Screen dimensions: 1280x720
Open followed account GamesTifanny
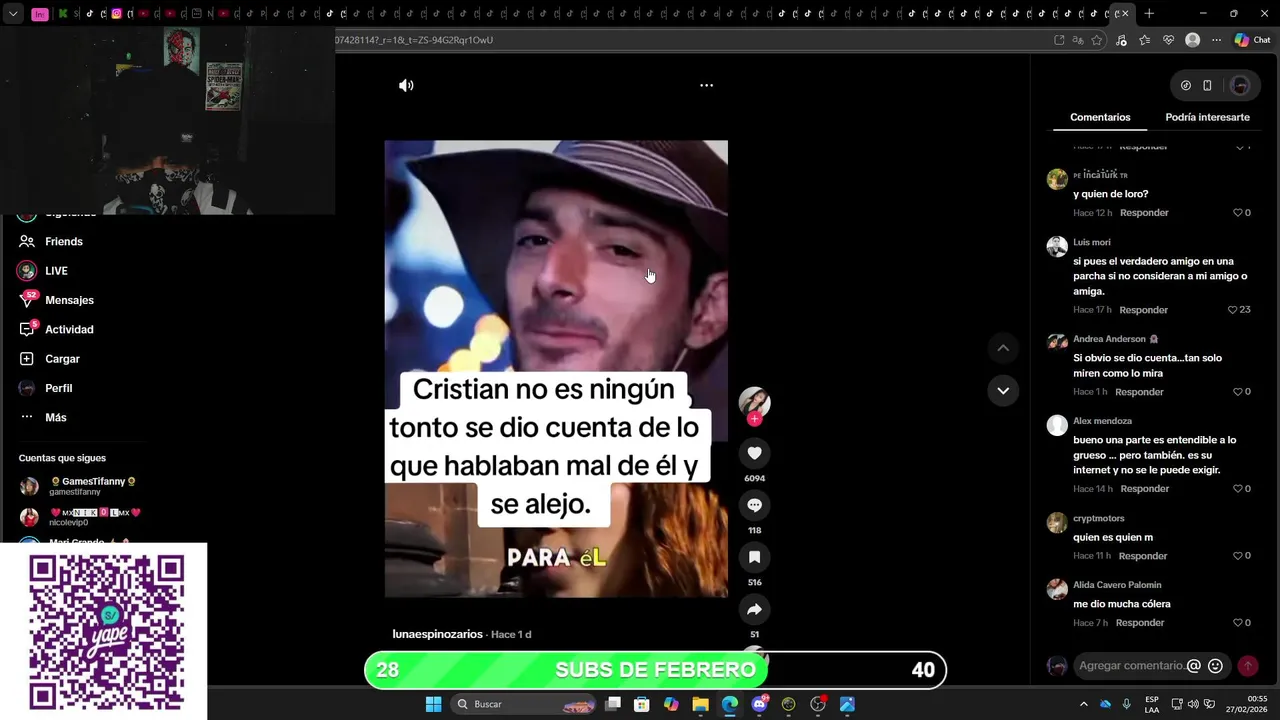click(78, 486)
